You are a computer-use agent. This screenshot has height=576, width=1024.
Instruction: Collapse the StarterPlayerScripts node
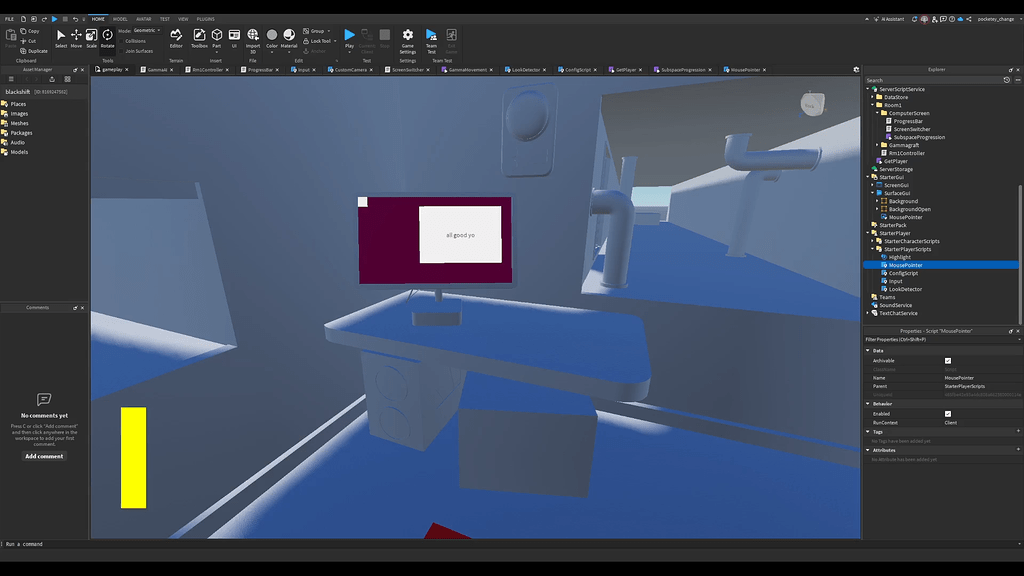pyautogui.click(x=872, y=249)
